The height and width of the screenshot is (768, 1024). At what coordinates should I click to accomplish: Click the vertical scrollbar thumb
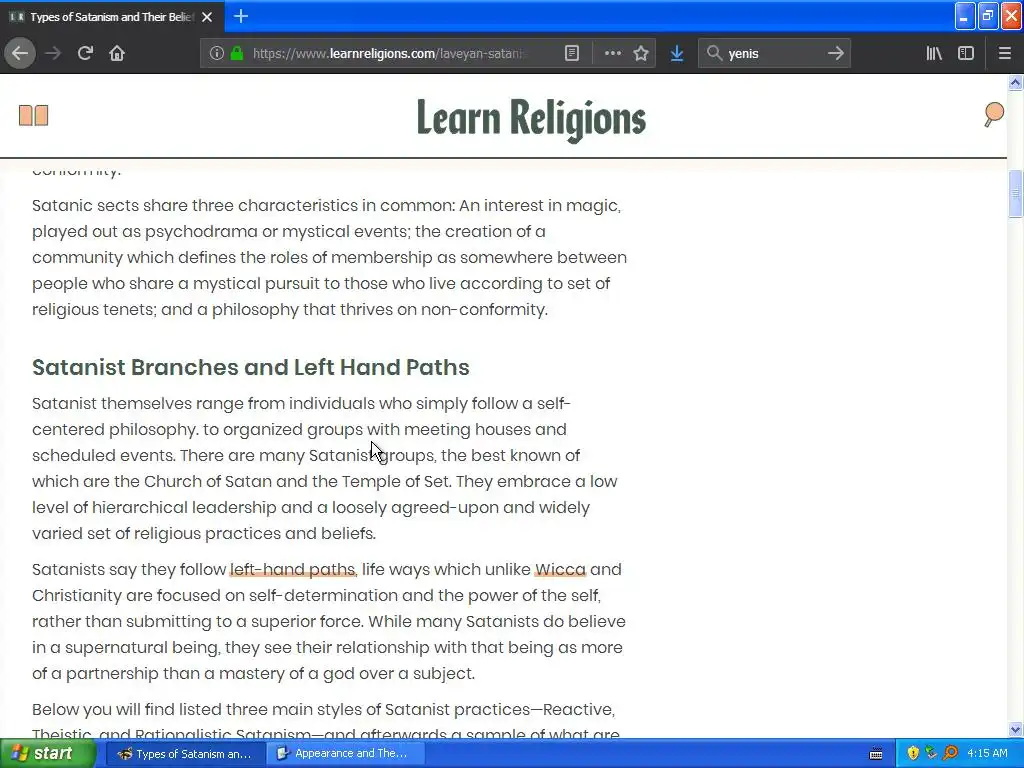click(1015, 193)
